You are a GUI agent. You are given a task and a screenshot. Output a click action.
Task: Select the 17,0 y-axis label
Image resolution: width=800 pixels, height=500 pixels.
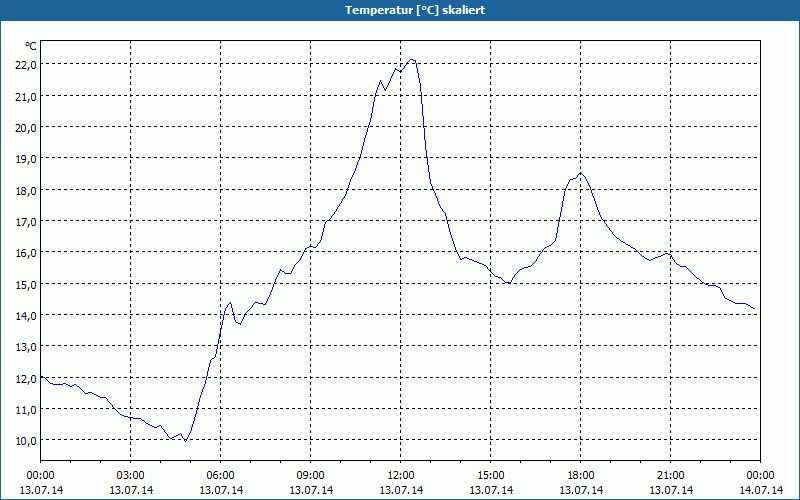[x=27, y=221]
